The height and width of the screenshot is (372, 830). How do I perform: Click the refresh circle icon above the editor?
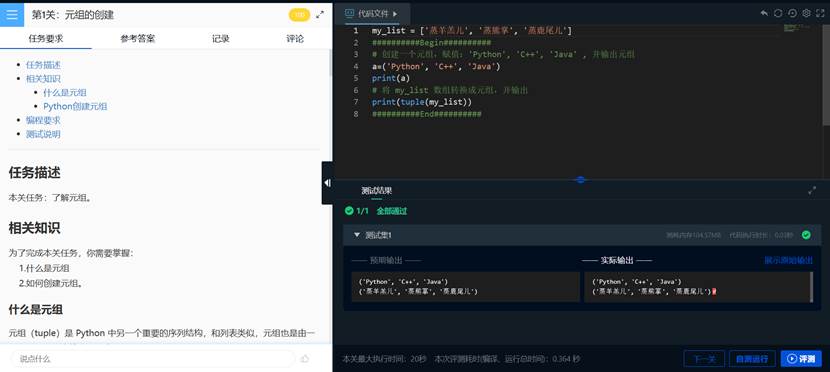click(x=778, y=13)
